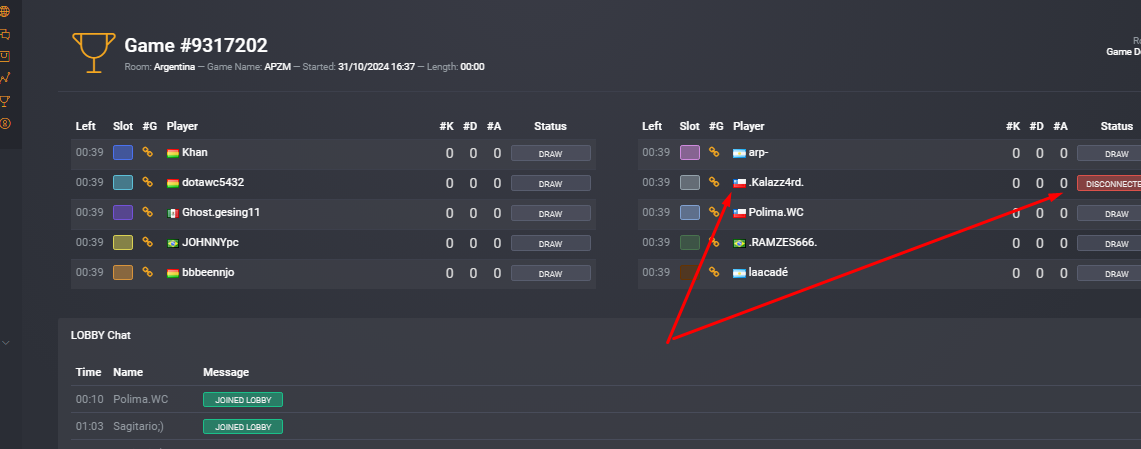Click the link icon beside Khan
Image resolution: width=1141 pixels, height=449 pixels.
pos(148,152)
